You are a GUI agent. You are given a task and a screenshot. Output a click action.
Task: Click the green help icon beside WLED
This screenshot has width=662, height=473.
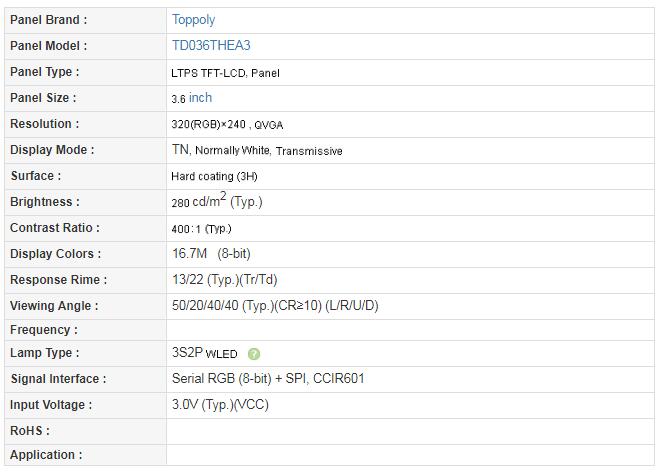(x=254, y=354)
